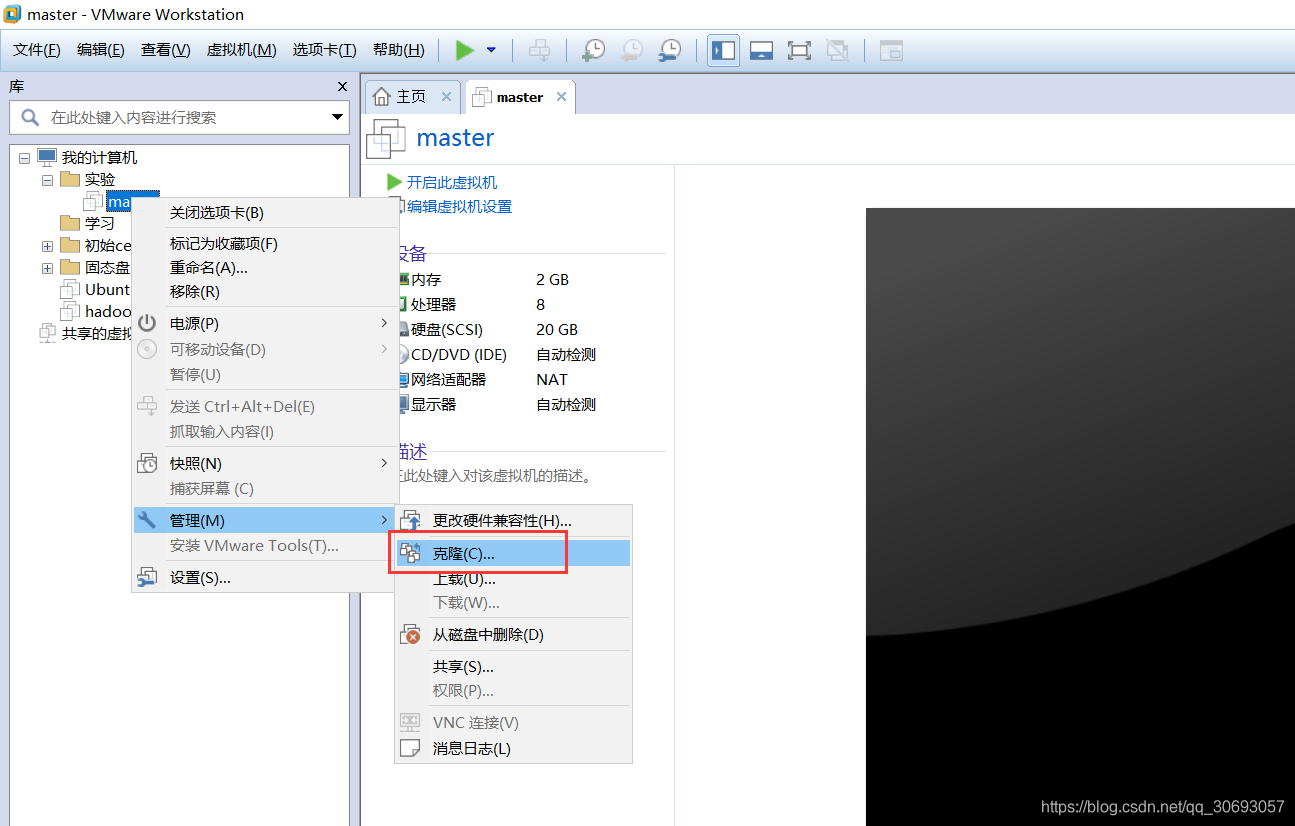The image size is (1295, 826).
Task: Open the library search dropdown arrow
Action: point(337,117)
